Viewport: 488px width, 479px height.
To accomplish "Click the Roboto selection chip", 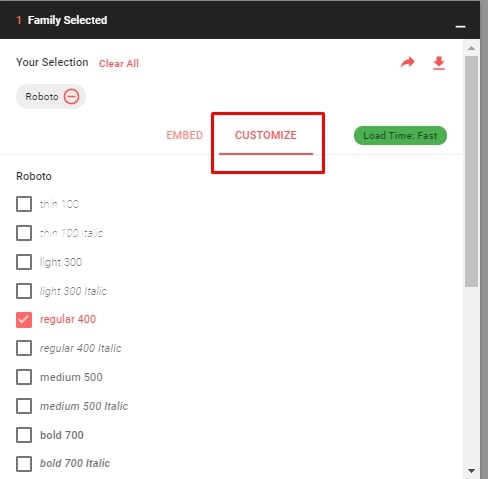I will click(x=51, y=97).
